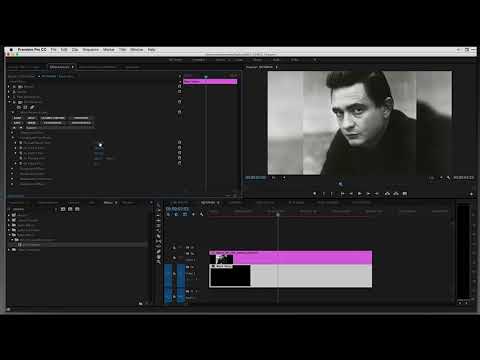Open Timeline Display Settings wrench

pos(202,214)
